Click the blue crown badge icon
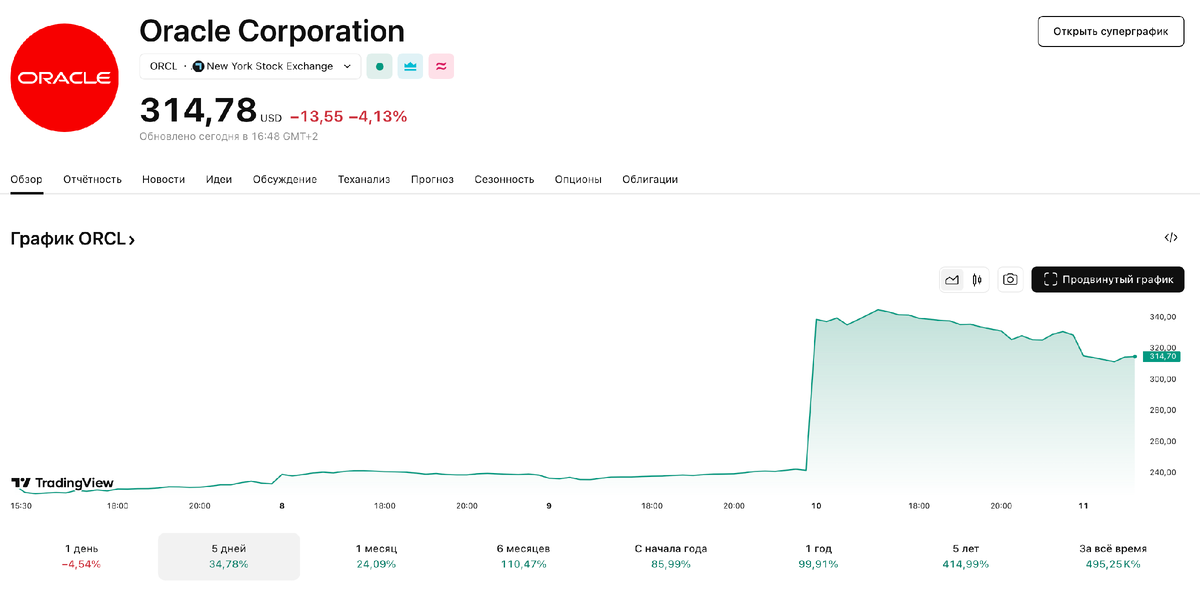This screenshot has width=1200, height=590. (410, 67)
